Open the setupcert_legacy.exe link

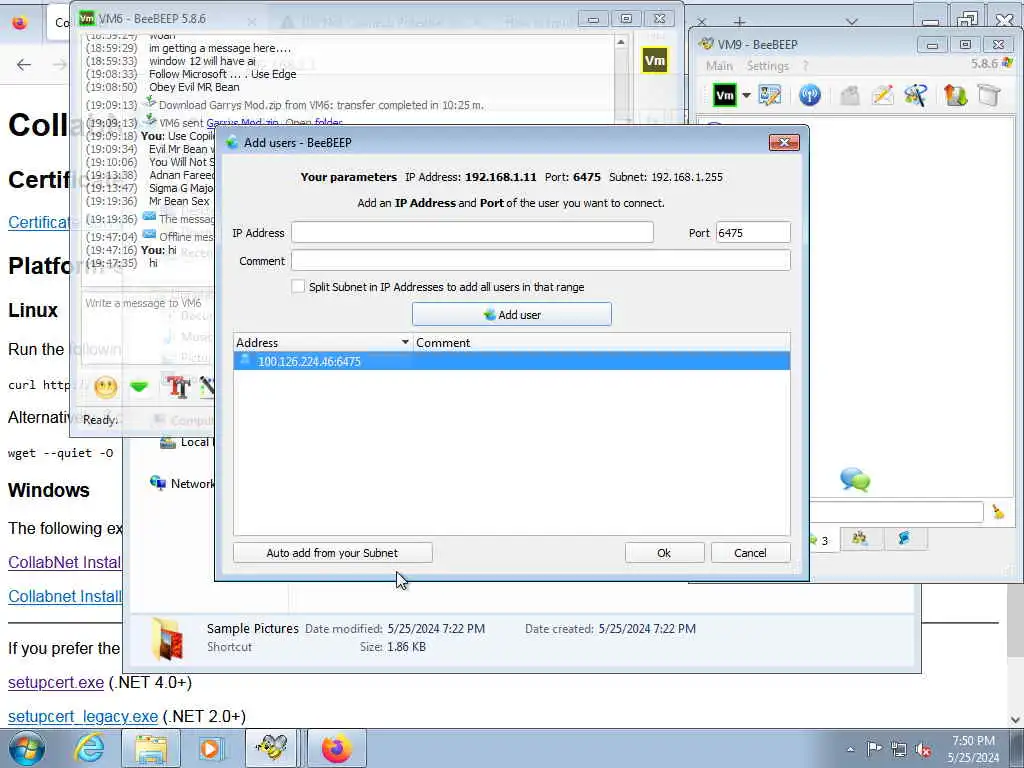pos(83,716)
